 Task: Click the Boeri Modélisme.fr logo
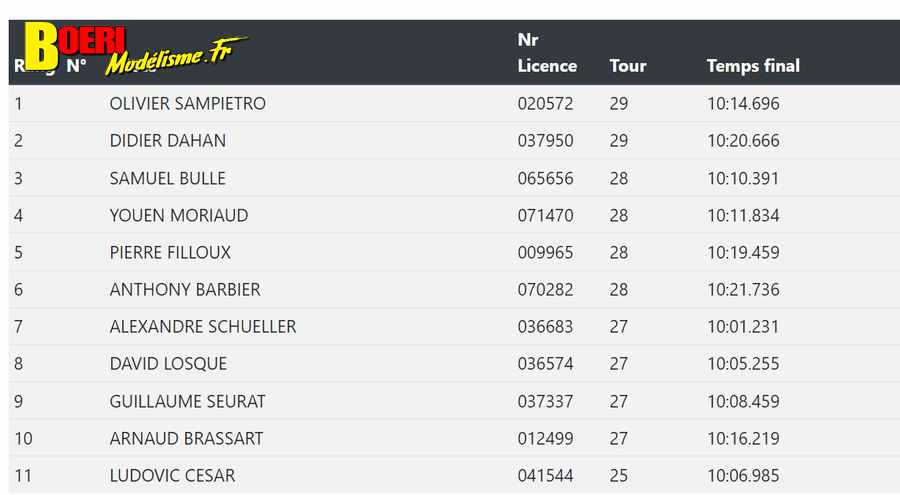click(x=135, y=49)
